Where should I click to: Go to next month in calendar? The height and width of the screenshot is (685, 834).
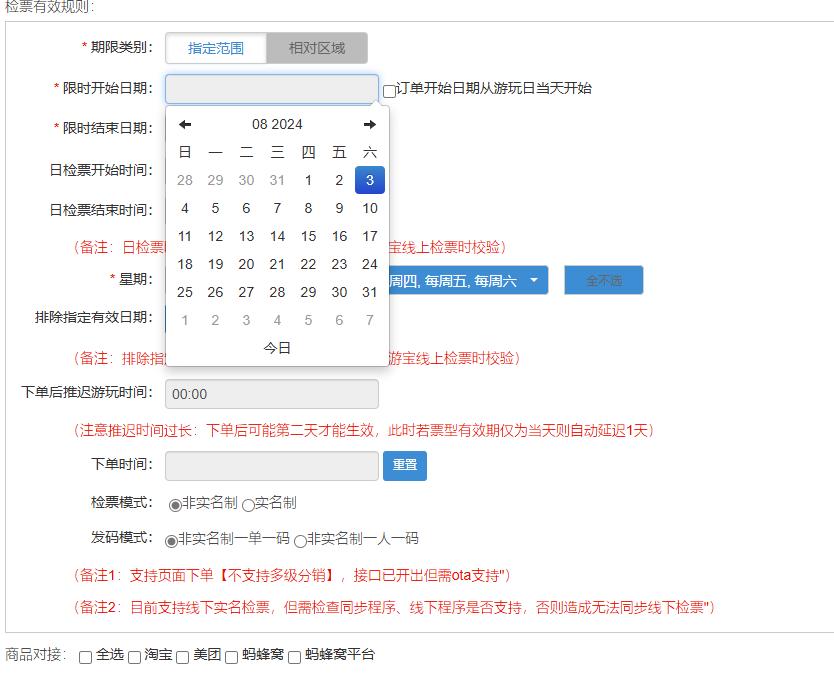[370, 124]
